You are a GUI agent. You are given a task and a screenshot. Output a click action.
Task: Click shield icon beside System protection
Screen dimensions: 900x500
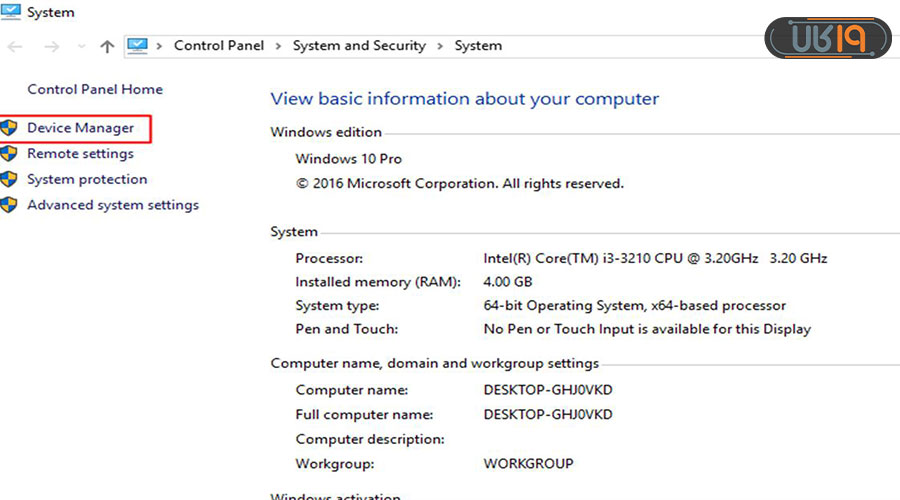pyautogui.click(x=9, y=180)
